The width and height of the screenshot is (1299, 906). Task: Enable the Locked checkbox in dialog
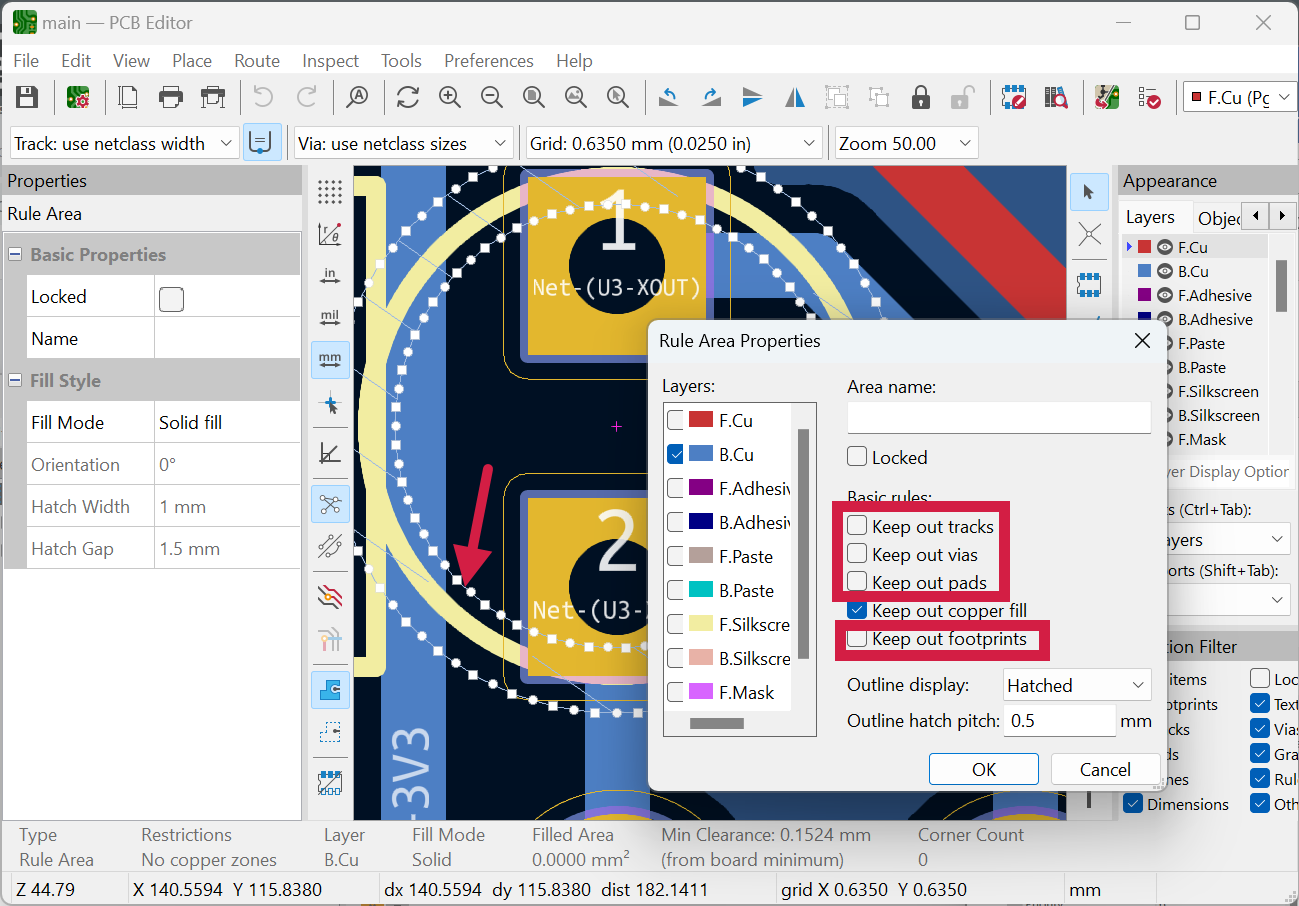click(x=857, y=457)
